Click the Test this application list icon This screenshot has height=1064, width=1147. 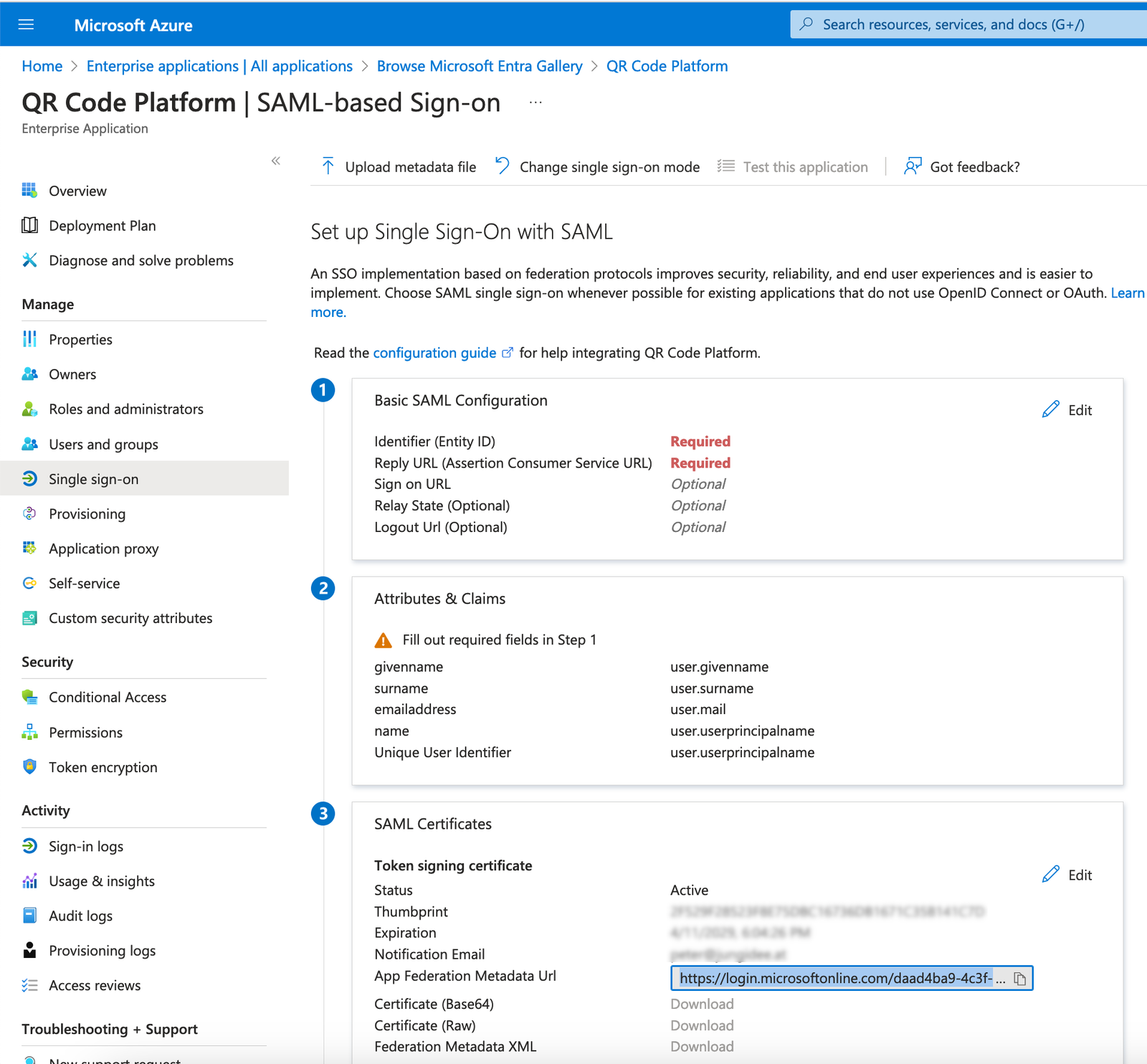point(726,166)
